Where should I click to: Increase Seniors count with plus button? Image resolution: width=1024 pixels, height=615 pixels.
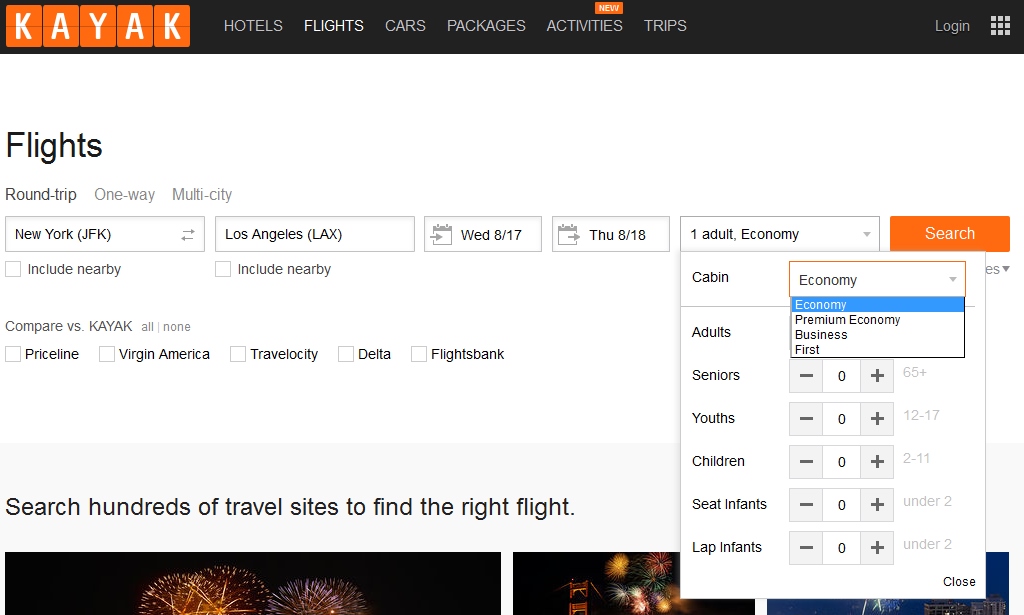click(877, 376)
